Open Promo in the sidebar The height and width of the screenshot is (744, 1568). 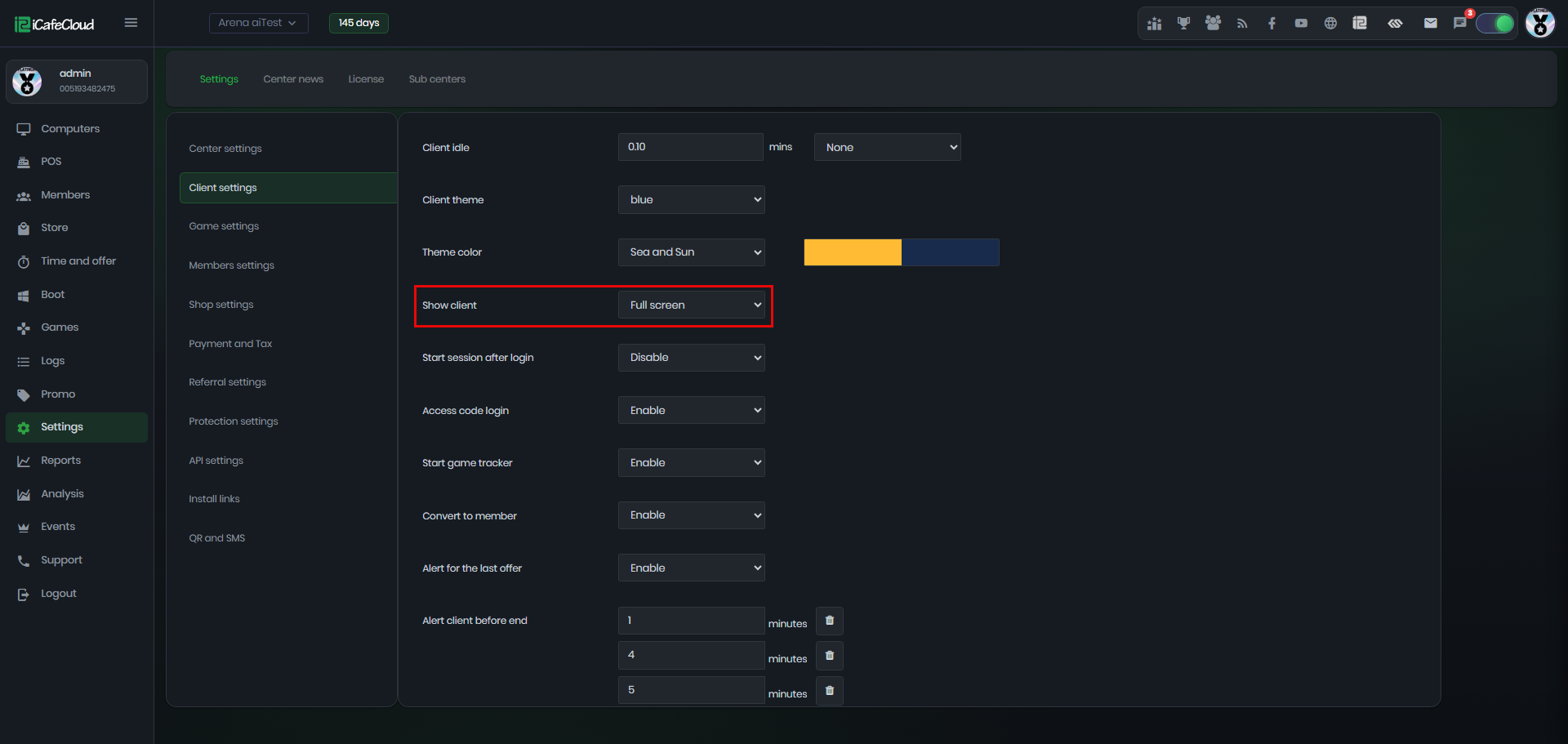coord(77,394)
